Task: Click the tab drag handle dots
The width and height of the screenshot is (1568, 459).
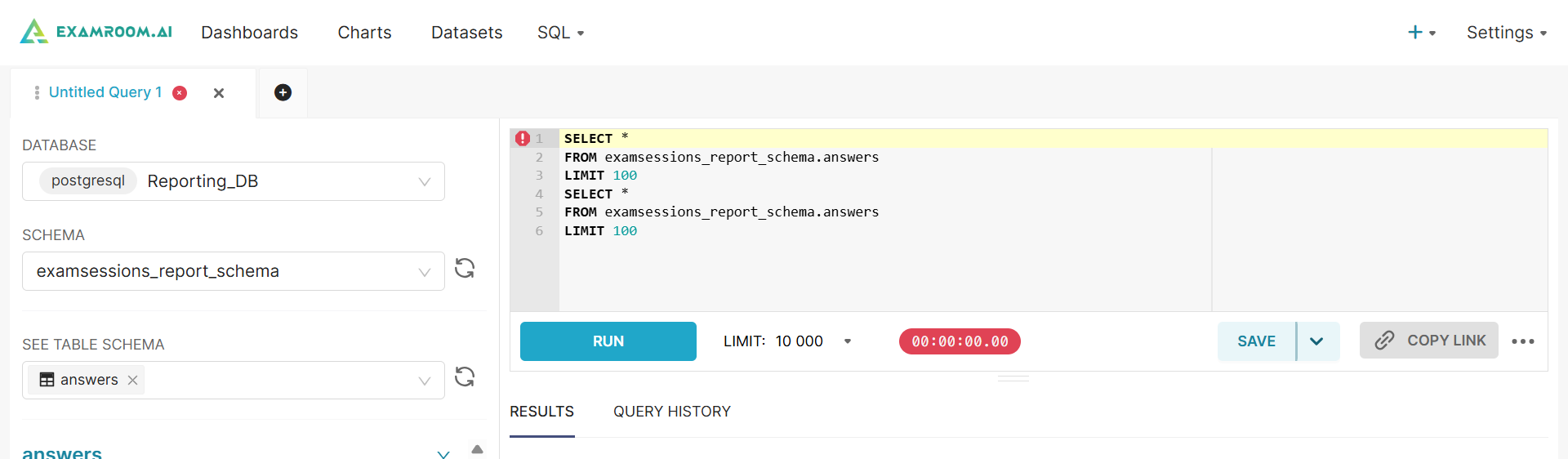Action: point(37,93)
